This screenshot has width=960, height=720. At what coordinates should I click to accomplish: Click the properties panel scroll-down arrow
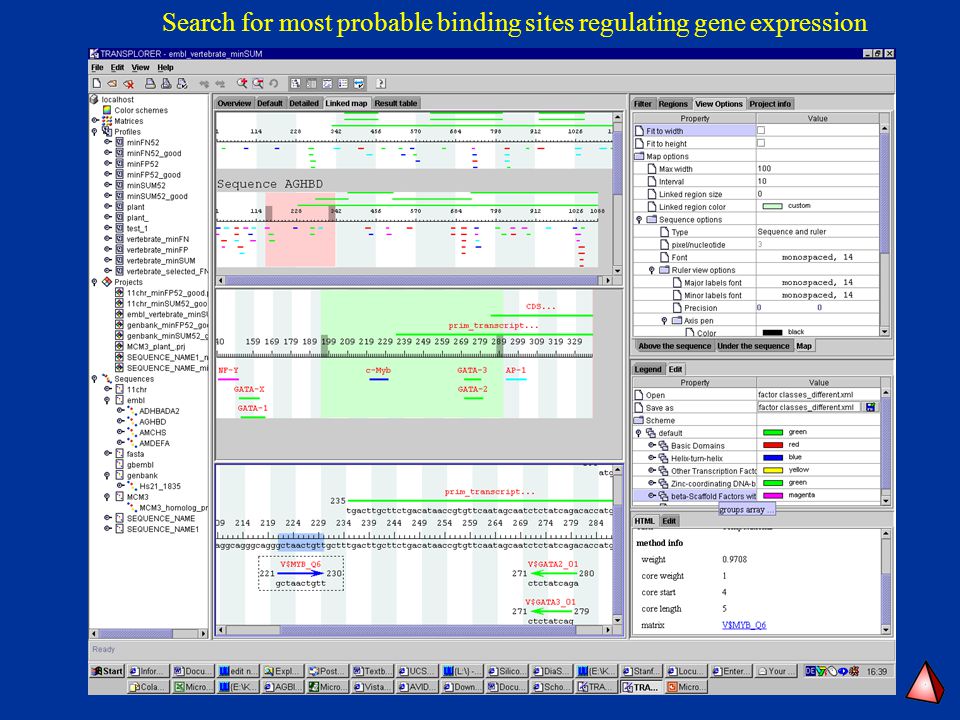coord(885,331)
